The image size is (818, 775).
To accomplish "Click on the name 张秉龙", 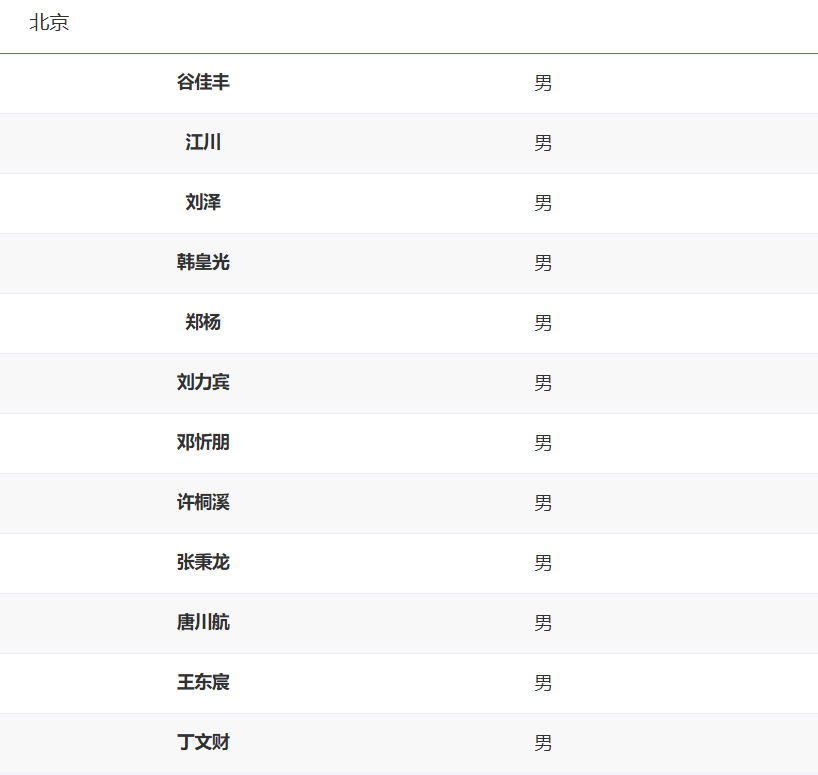I will pos(203,562).
